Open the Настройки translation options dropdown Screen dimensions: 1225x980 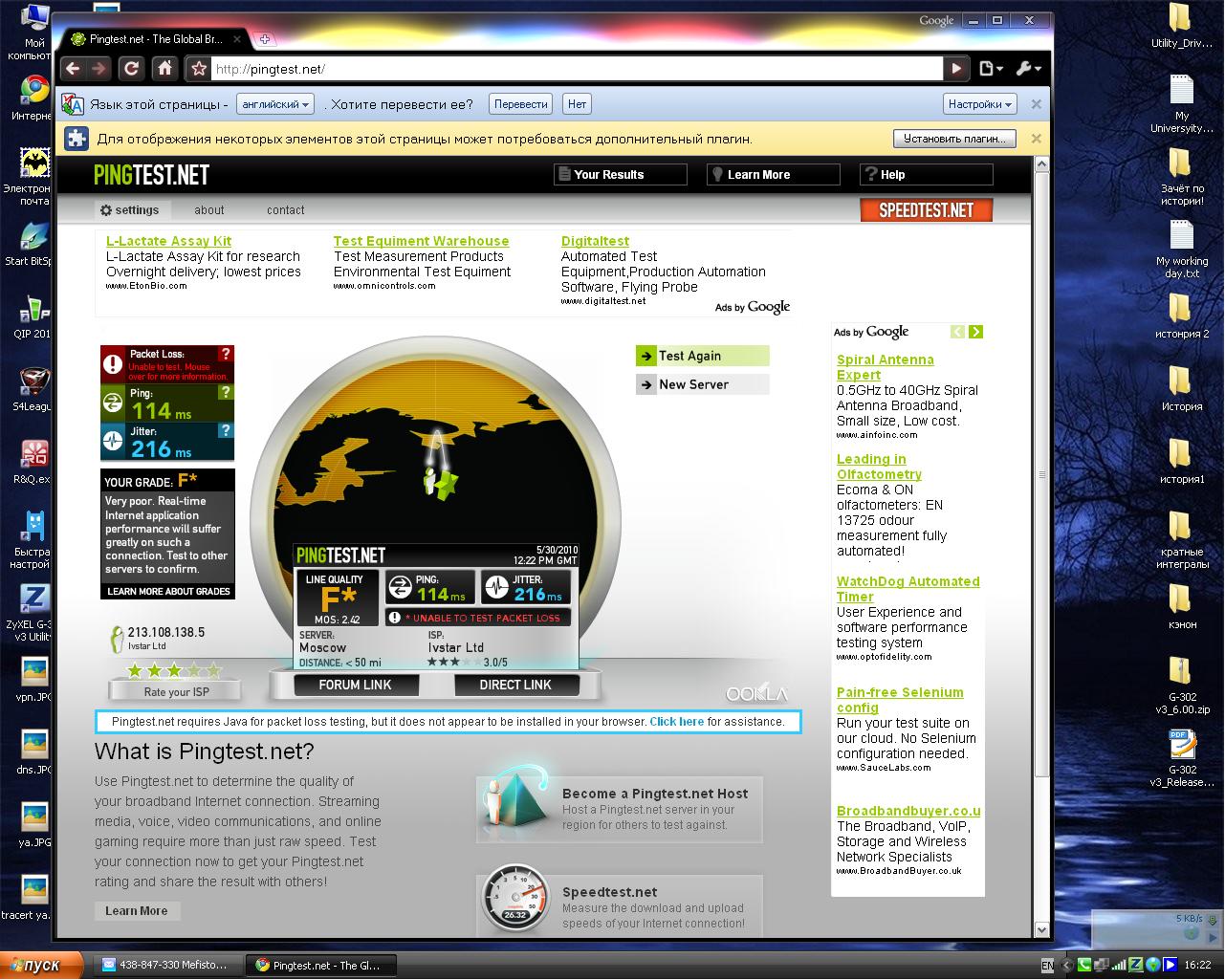(x=980, y=104)
